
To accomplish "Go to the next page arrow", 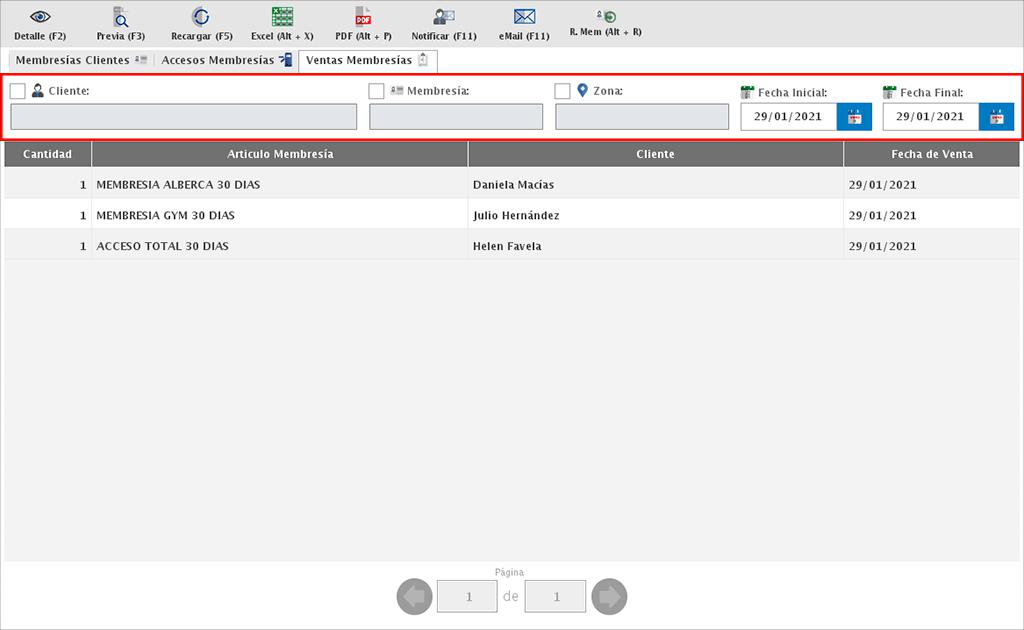I will tap(609, 597).
